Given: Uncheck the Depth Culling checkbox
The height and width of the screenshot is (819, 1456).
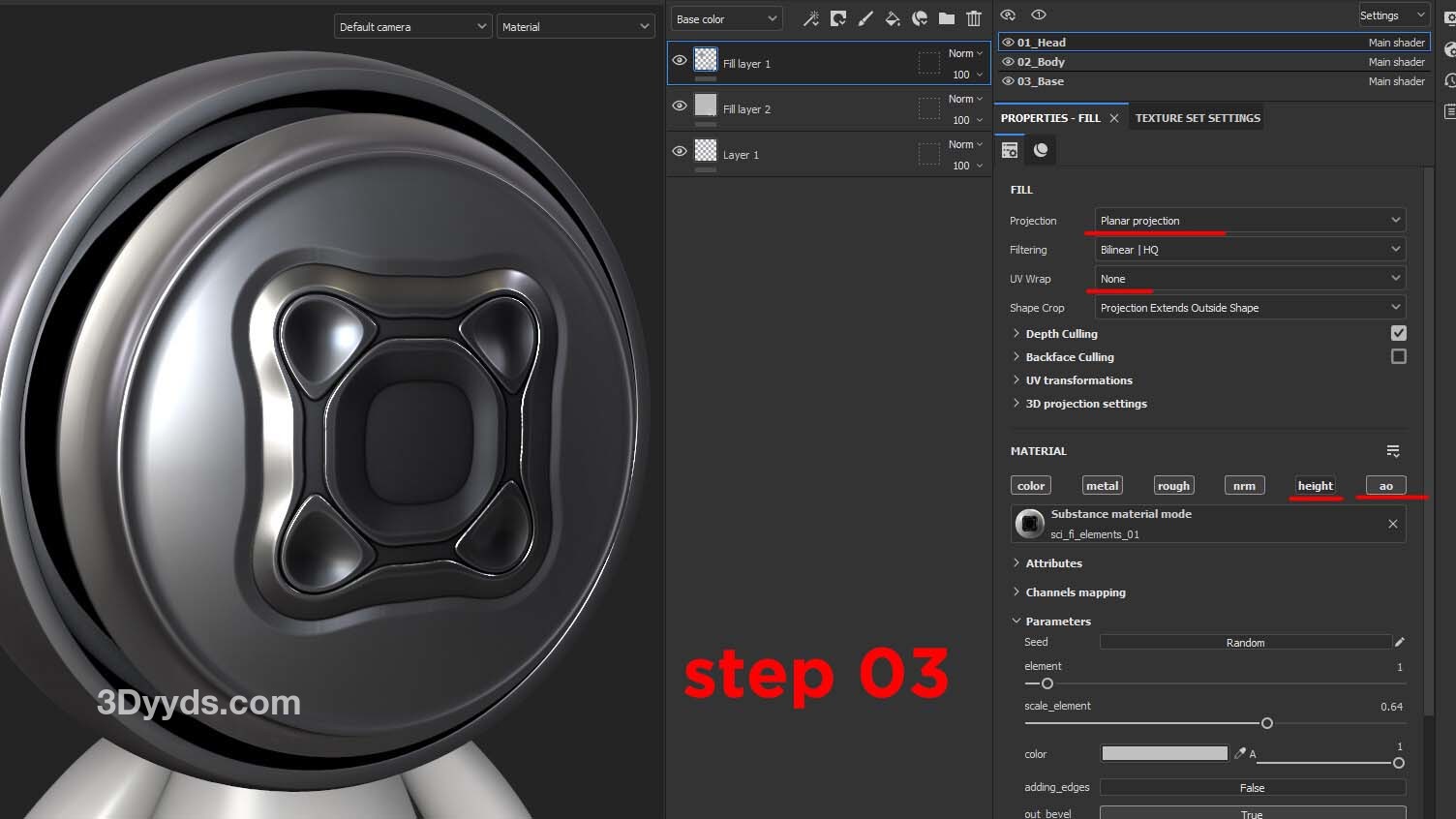Looking at the screenshot, I should [x=1398, y=333].
